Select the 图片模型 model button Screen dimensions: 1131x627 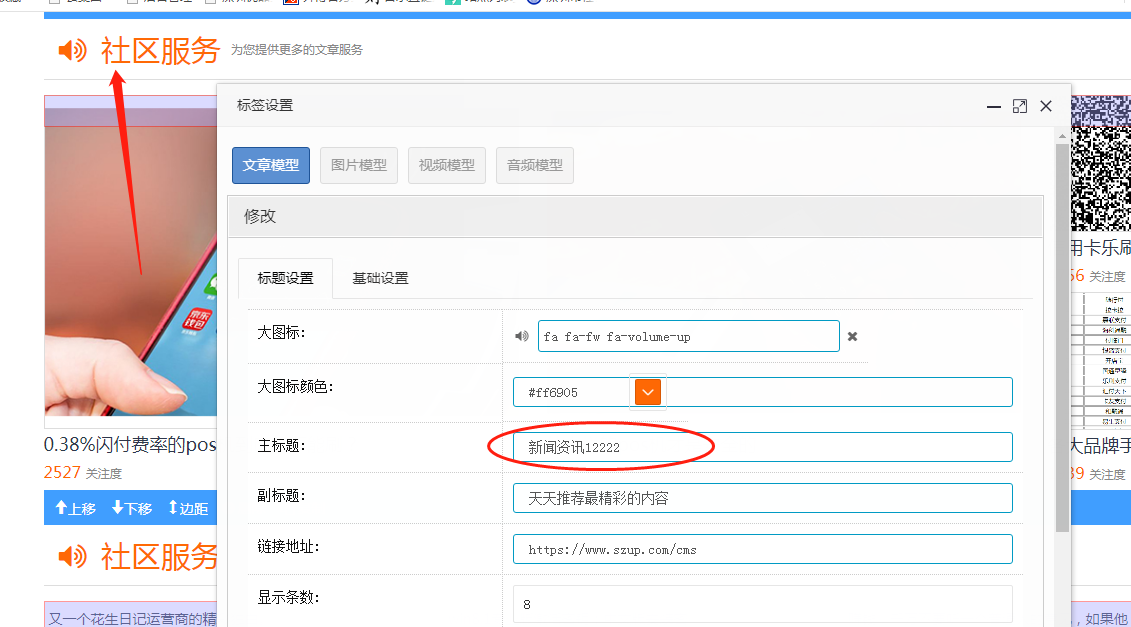tap(359, 166)
